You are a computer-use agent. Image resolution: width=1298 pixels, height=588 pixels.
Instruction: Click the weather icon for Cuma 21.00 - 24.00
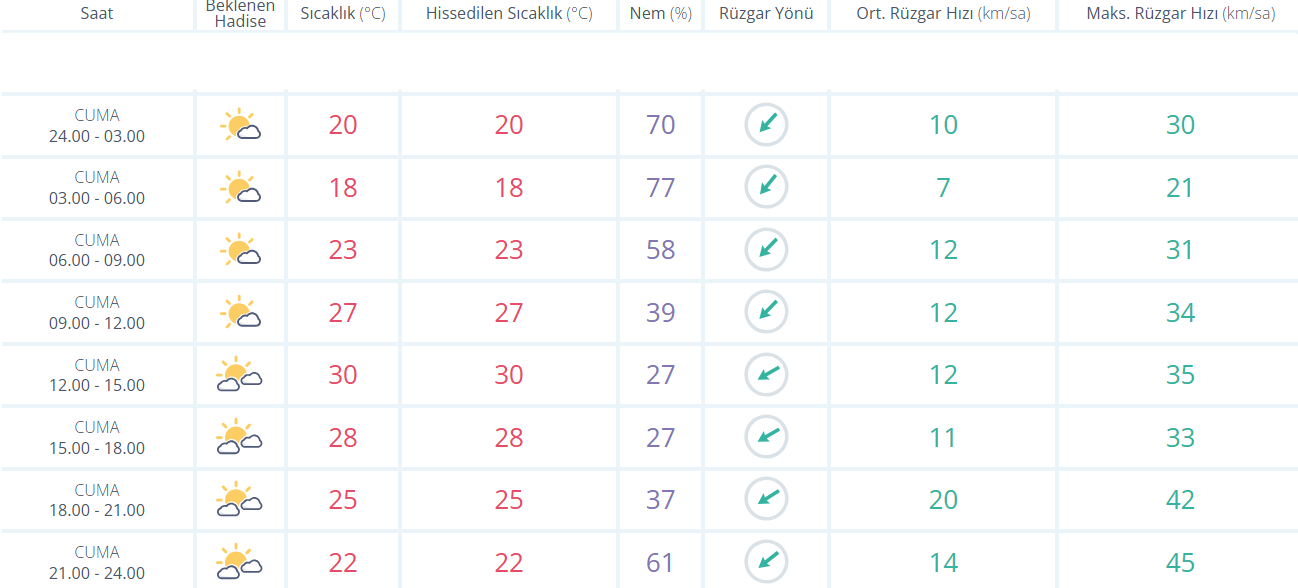point(240,562)
